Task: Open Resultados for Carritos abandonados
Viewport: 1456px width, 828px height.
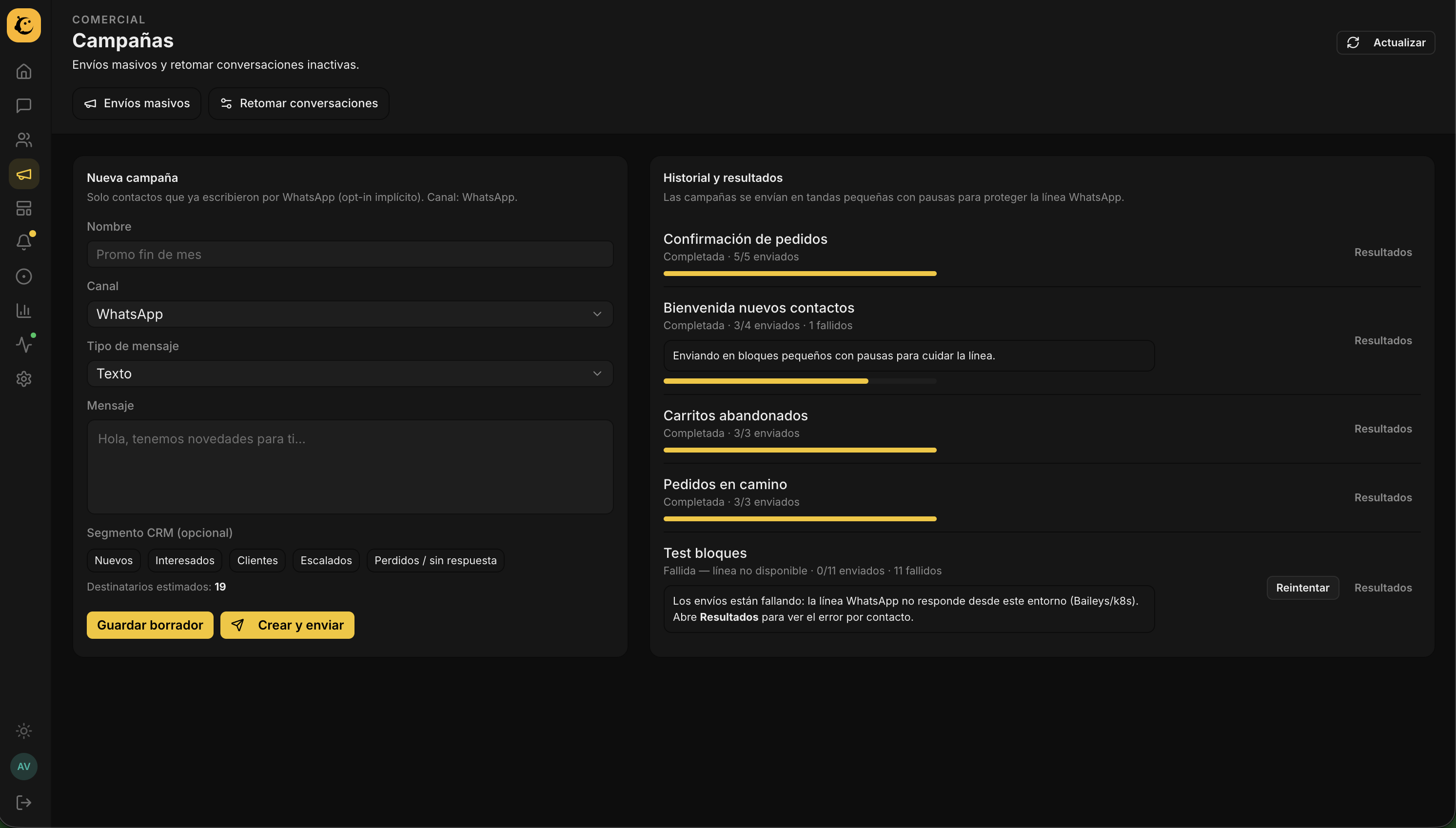Action: pyautogui.click(x=1383, y=429)
